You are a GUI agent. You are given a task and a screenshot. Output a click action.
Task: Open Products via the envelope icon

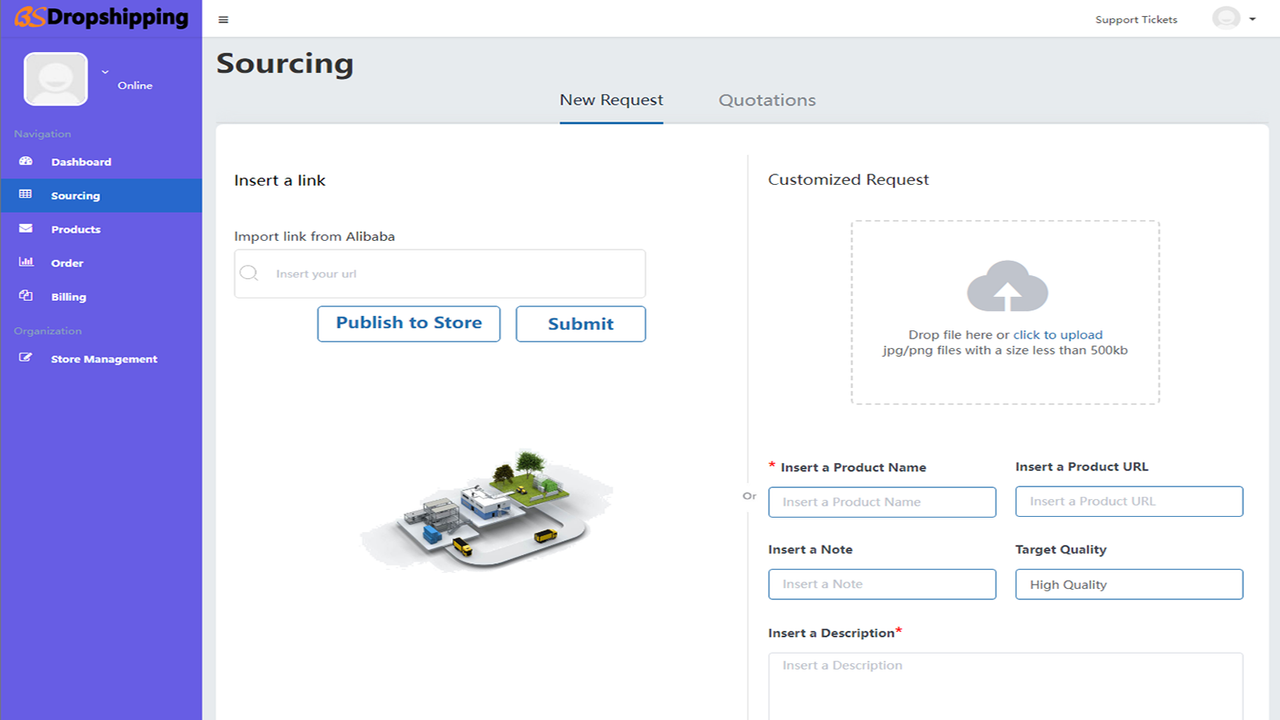(25, 229)
